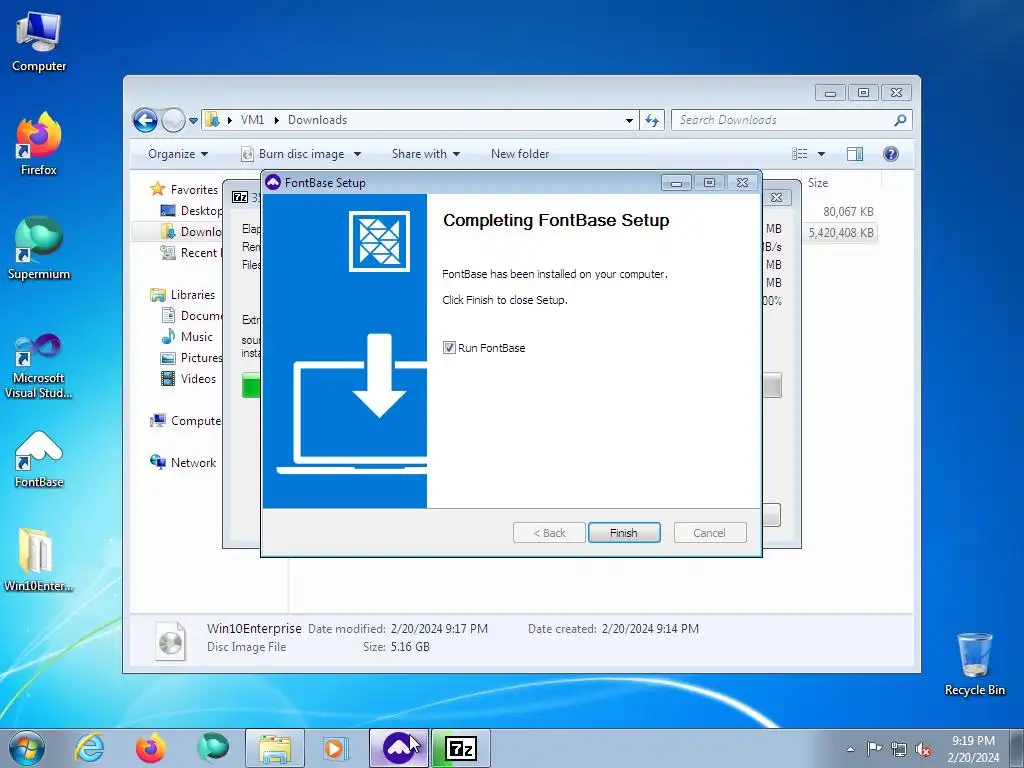Change the view icon in Explorer

tap(799, 154)
